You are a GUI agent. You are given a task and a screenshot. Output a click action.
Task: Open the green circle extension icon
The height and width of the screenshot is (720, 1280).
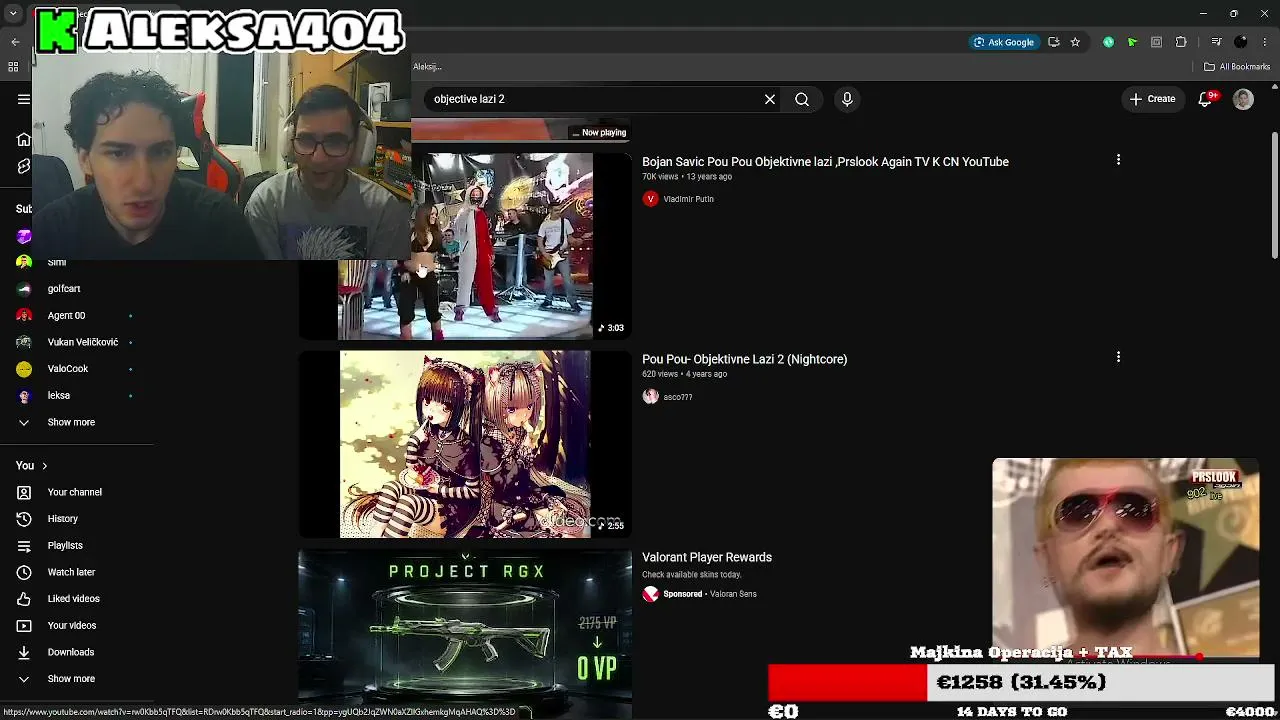pos(1108,42)
